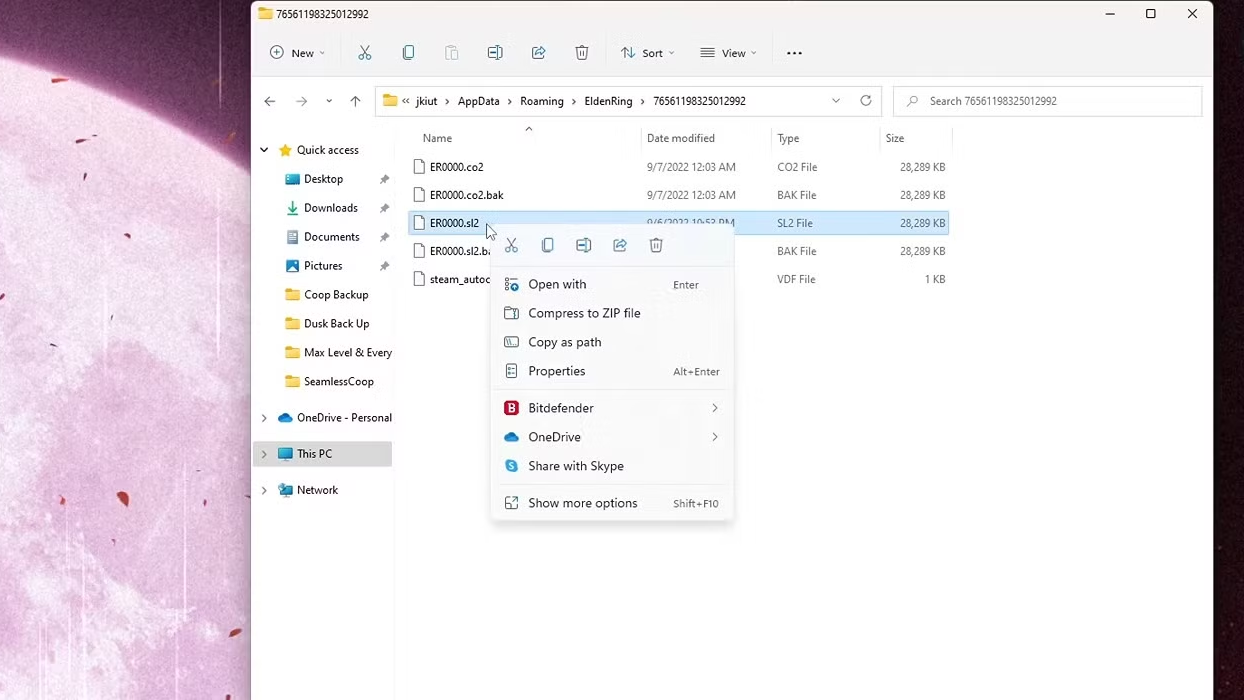
Task: Click the Rename icon in the context menu
Action: point(584,245)
